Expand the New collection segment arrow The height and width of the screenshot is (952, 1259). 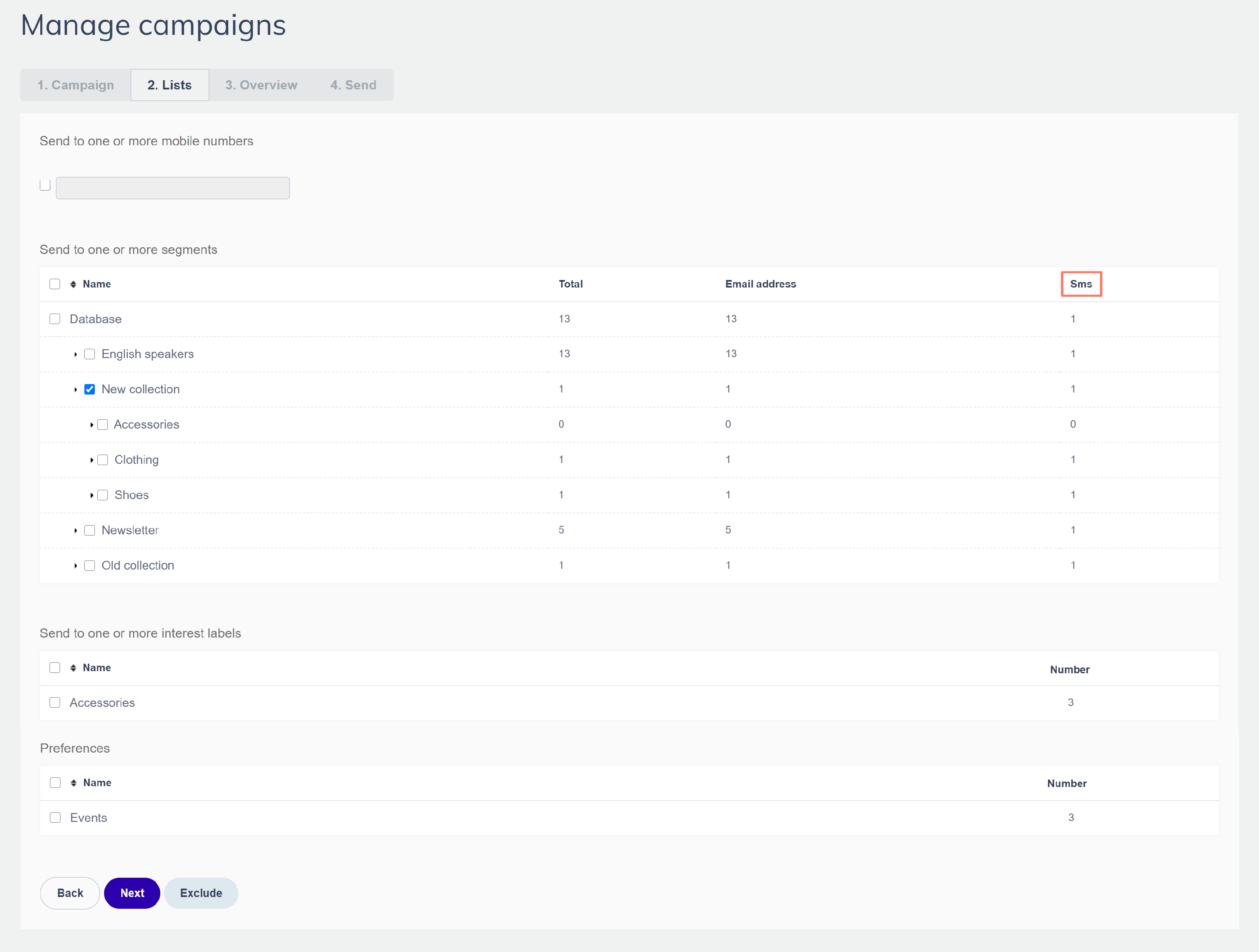(76, 390)
